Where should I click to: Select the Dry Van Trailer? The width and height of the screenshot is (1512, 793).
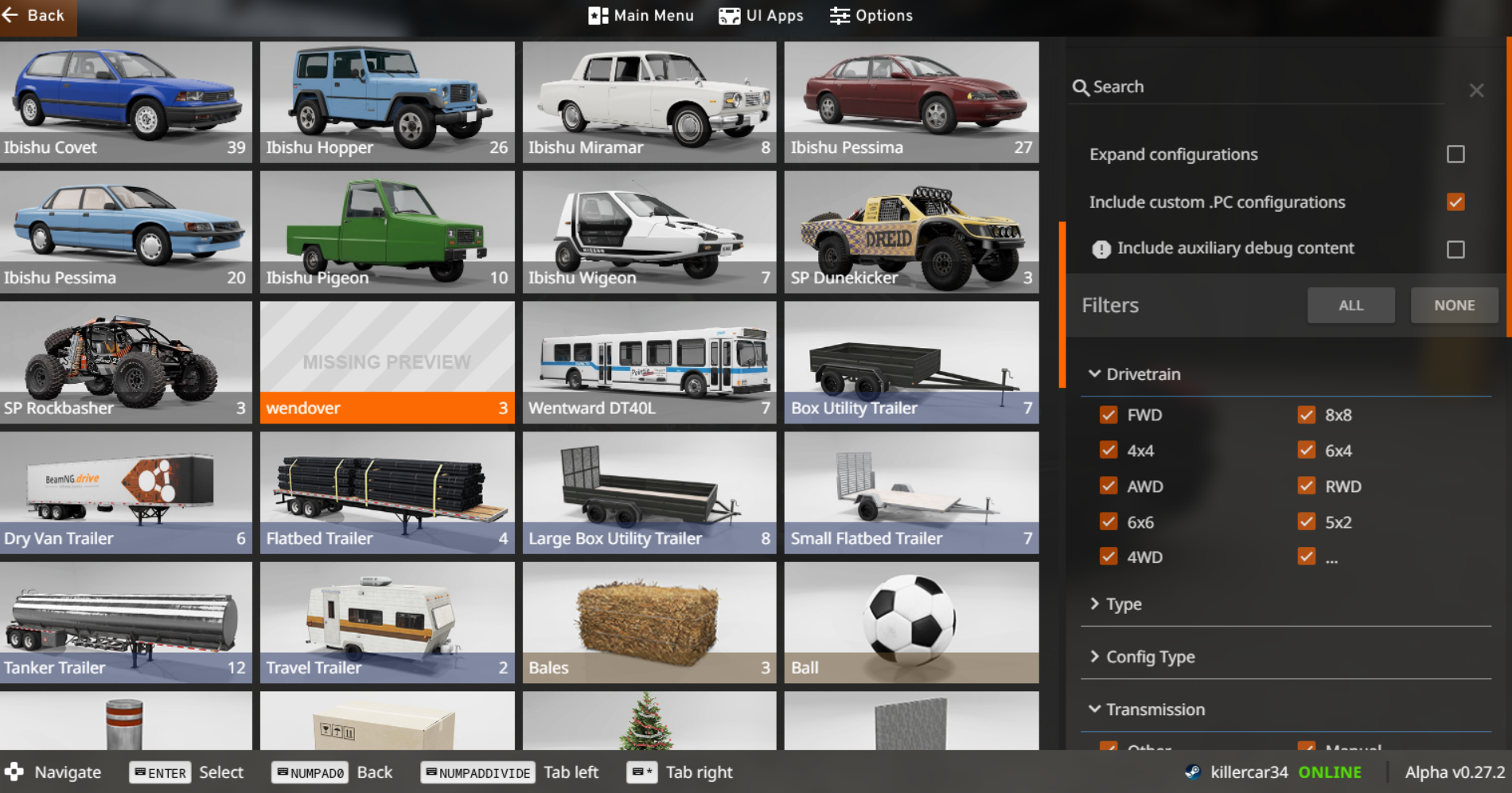point(126,493)
